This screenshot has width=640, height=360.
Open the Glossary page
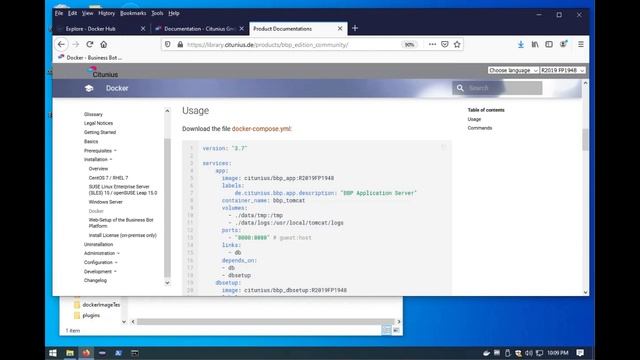pyautogui.click(x=93, y=114)
